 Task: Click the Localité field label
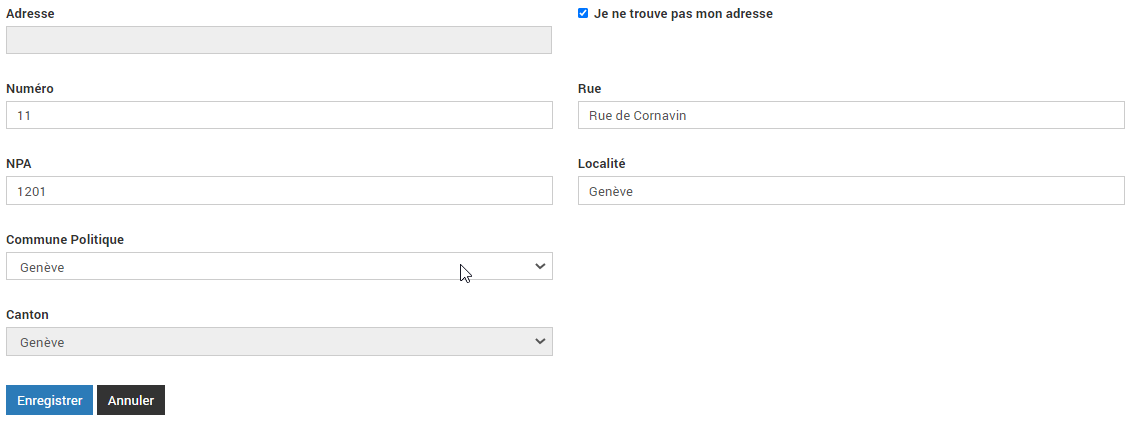coord(602,164)
